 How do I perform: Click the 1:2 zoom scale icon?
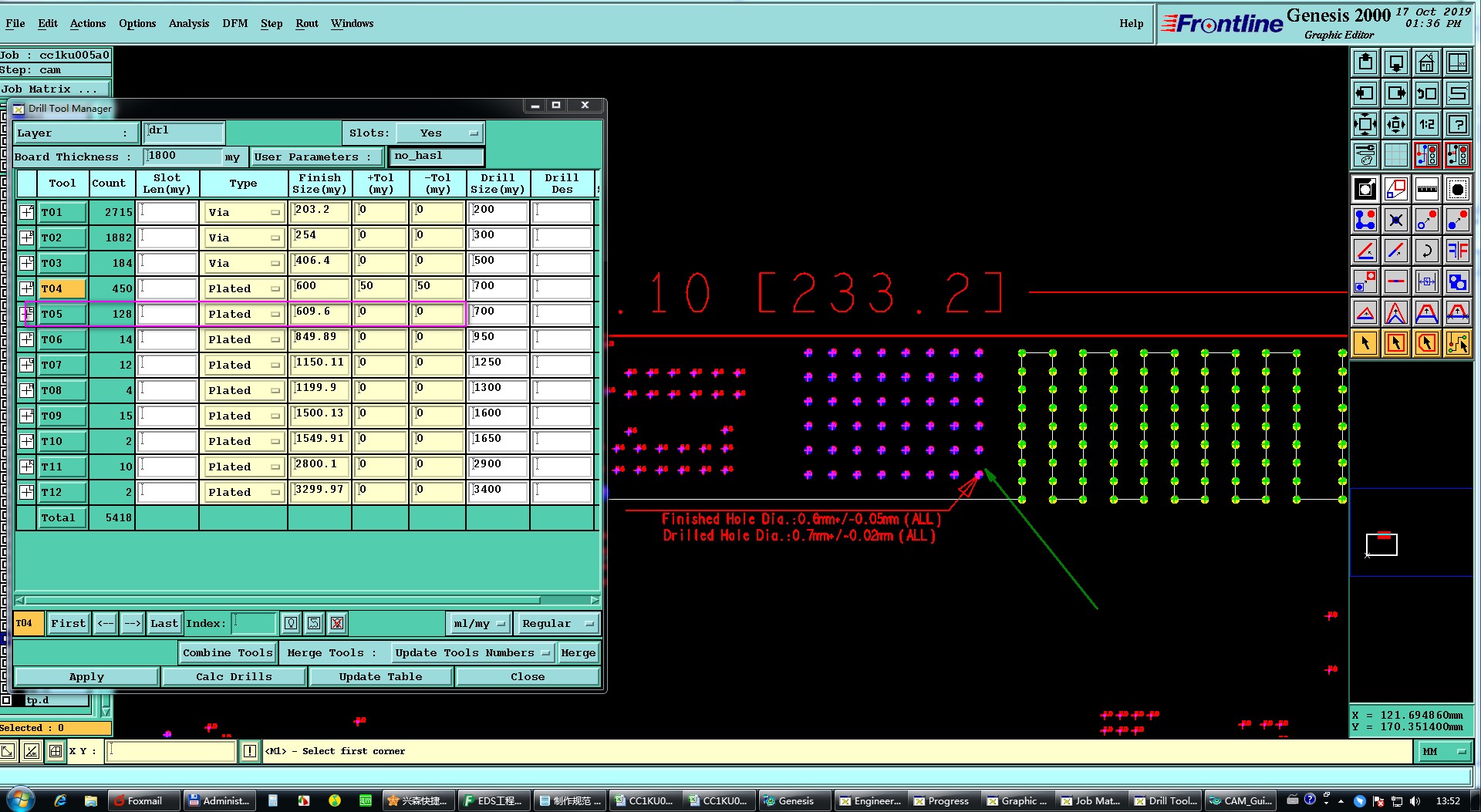tap(1426, 124)
